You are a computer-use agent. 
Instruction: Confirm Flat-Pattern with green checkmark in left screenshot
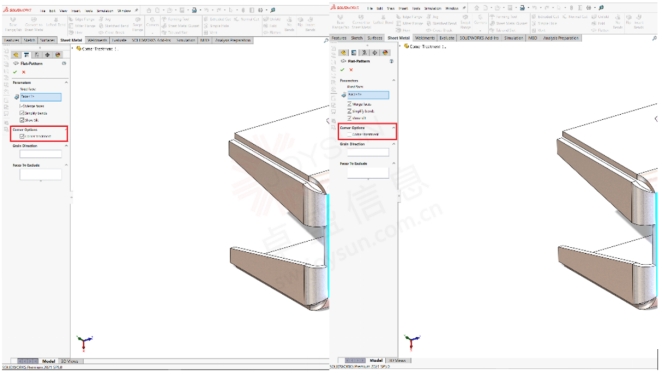pos(15,72)
